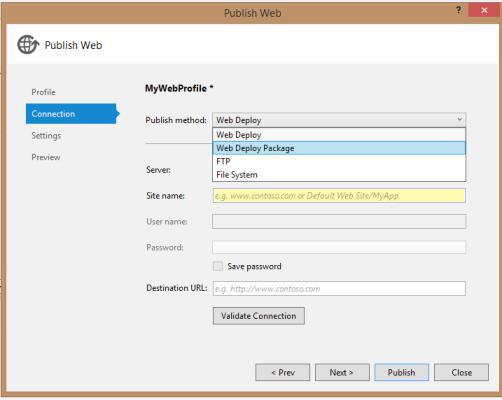The width and height of the screenshot is (502, 400).
Task: Click into the Password field
Action: tap(339, 247)
